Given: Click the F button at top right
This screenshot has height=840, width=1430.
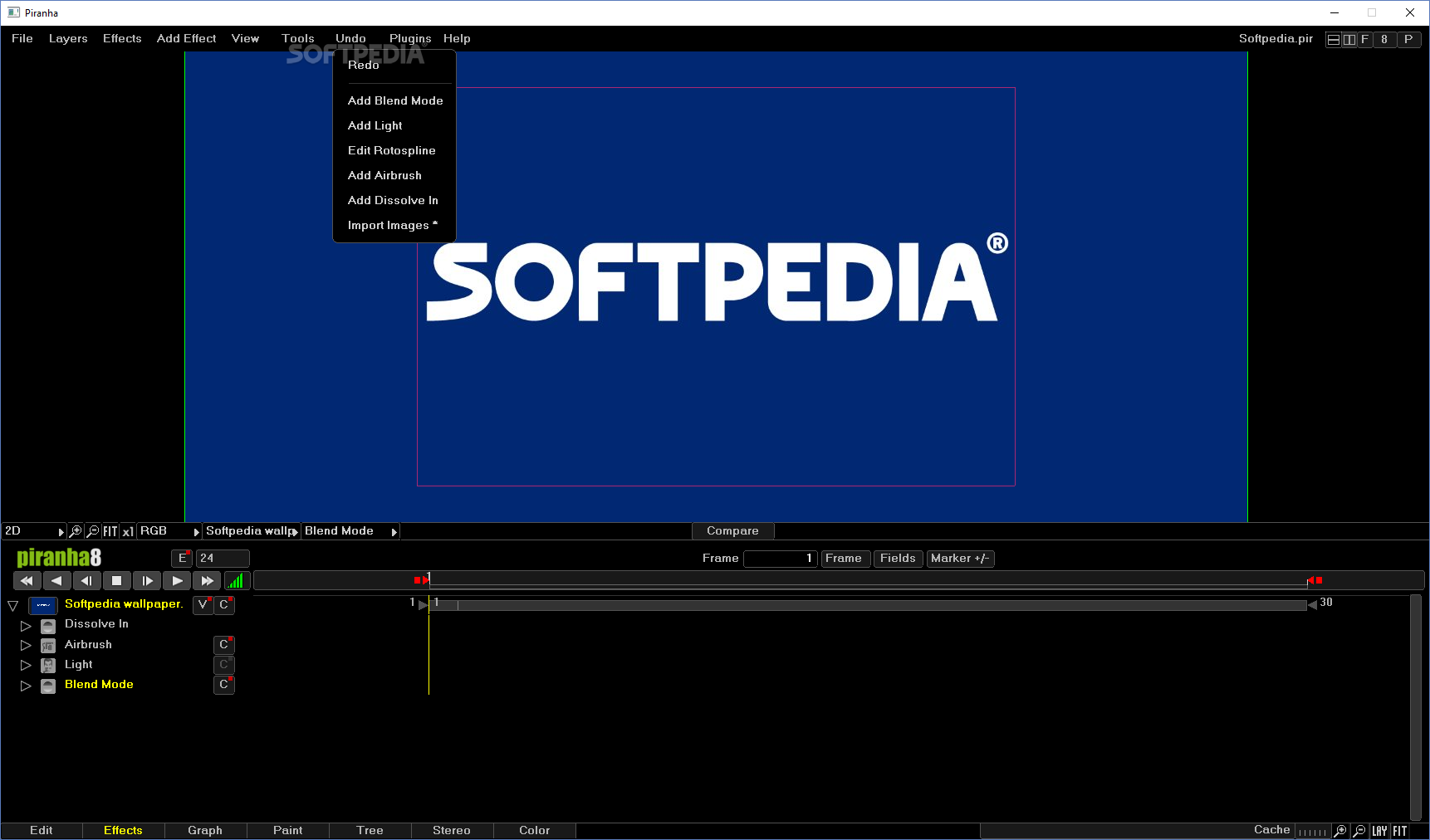Looking at the screenshot, I should coord(1364,39).
